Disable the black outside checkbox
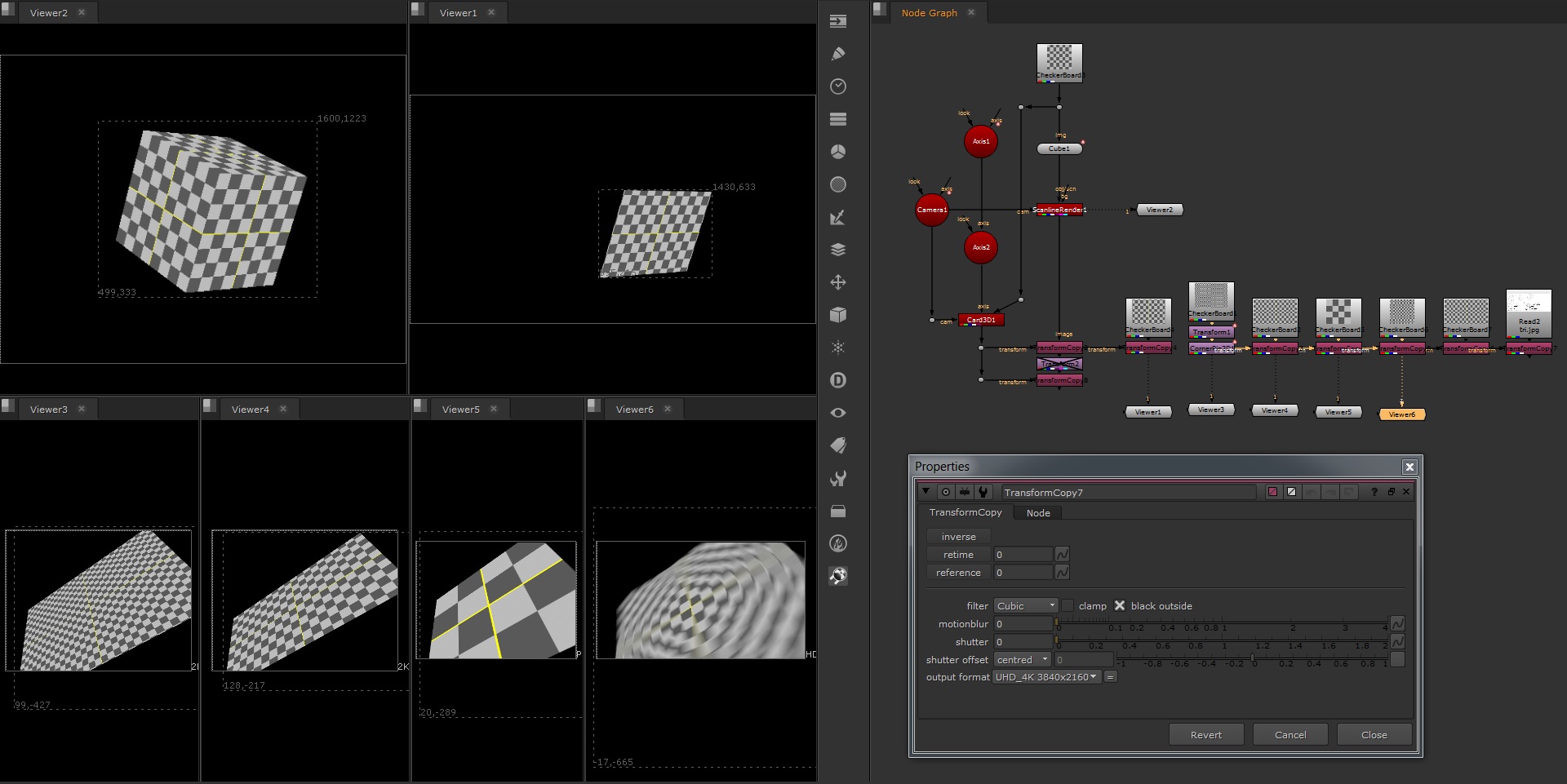The image size is (1567, 784). pos(1120,605)
